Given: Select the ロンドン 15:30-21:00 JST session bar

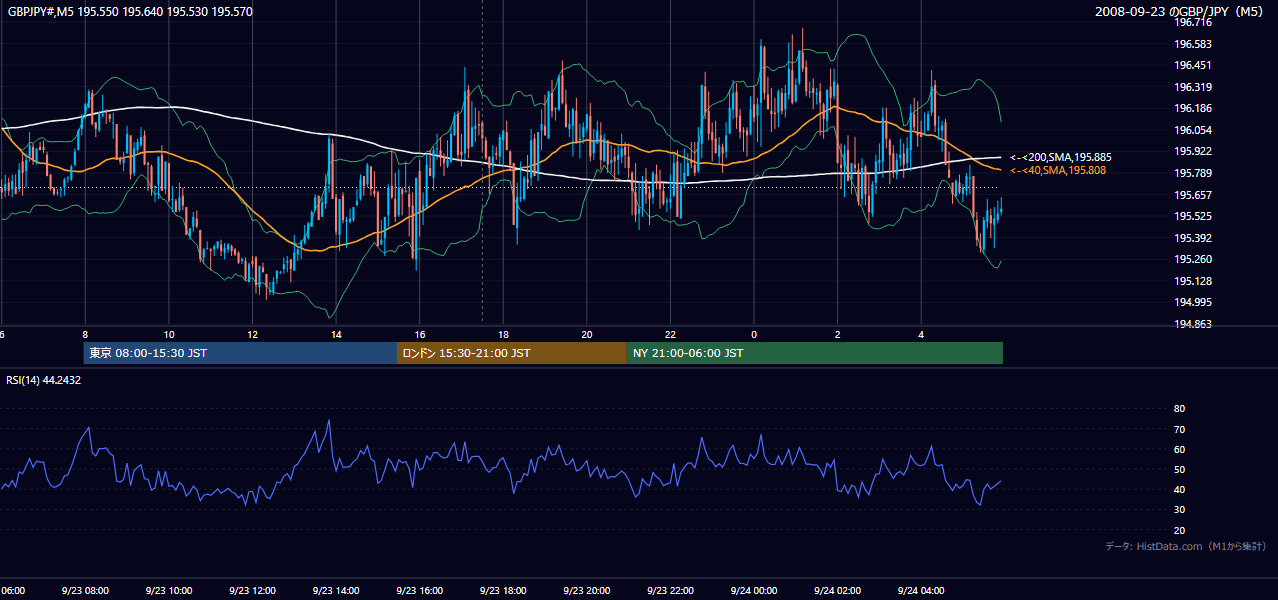Looking at the screenshot, I should click(x=512, y=353).
